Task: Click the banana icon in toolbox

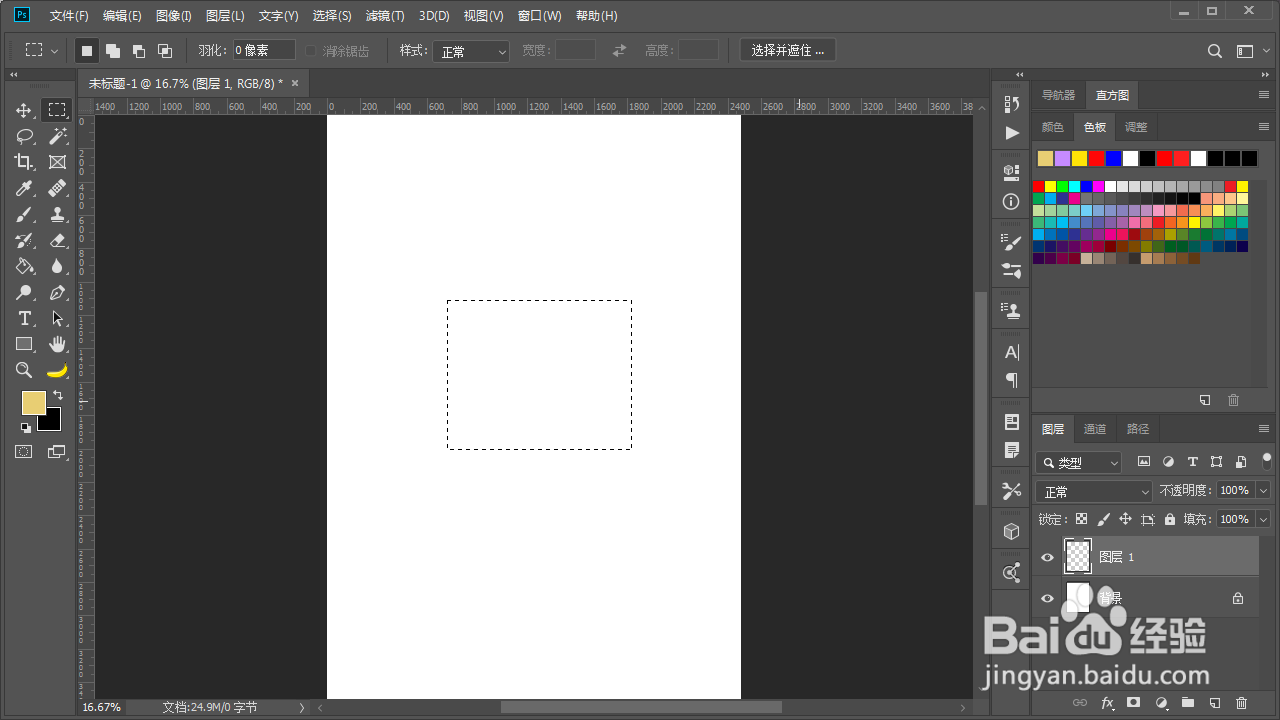Action: pyautogui.click(x=58, y=370)
